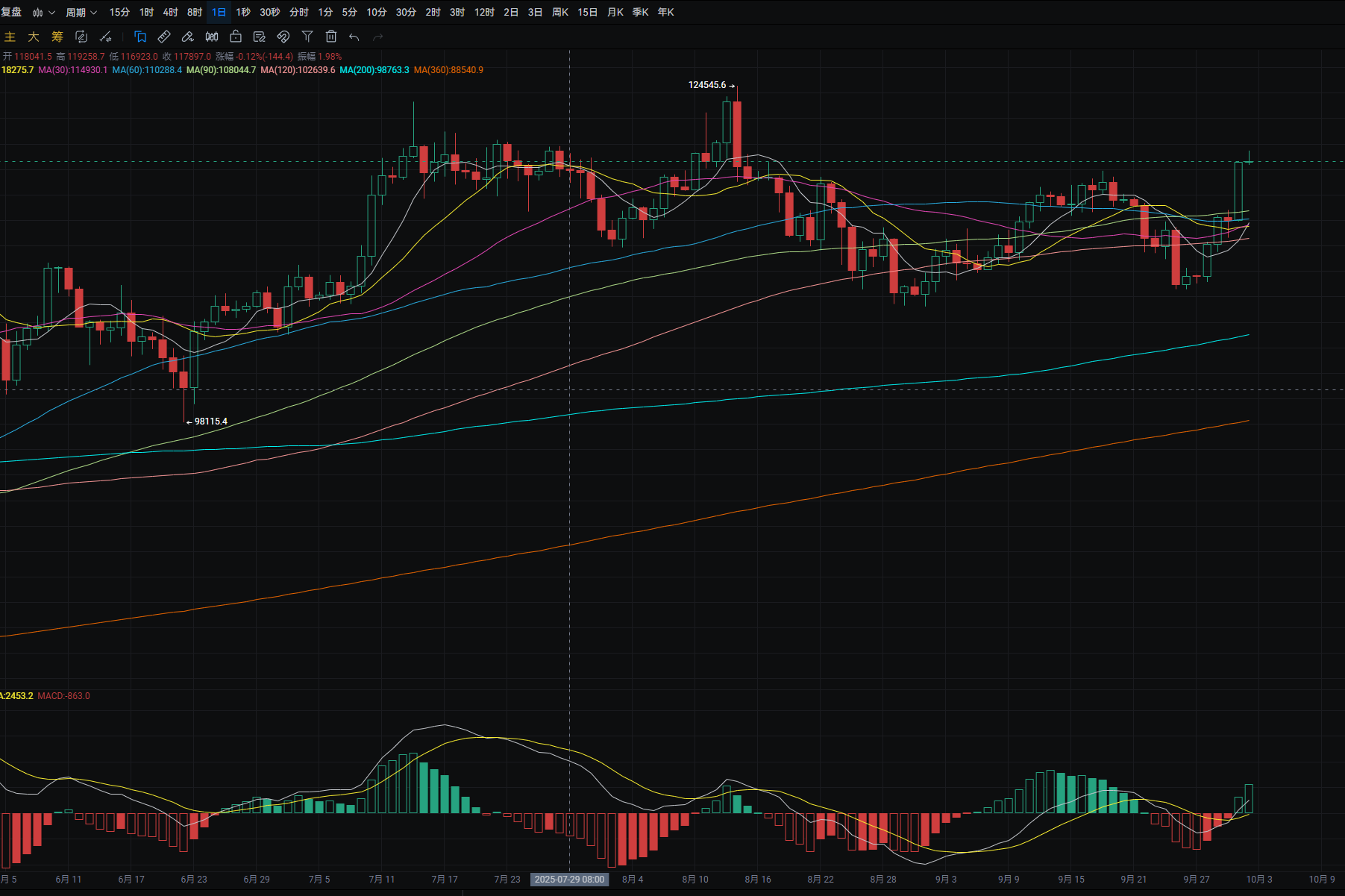Image resolution: width=1345 pixels, height=896 pixels.
Task: Toggle the 筹 chip distribution button
Action: coord(57,37)
